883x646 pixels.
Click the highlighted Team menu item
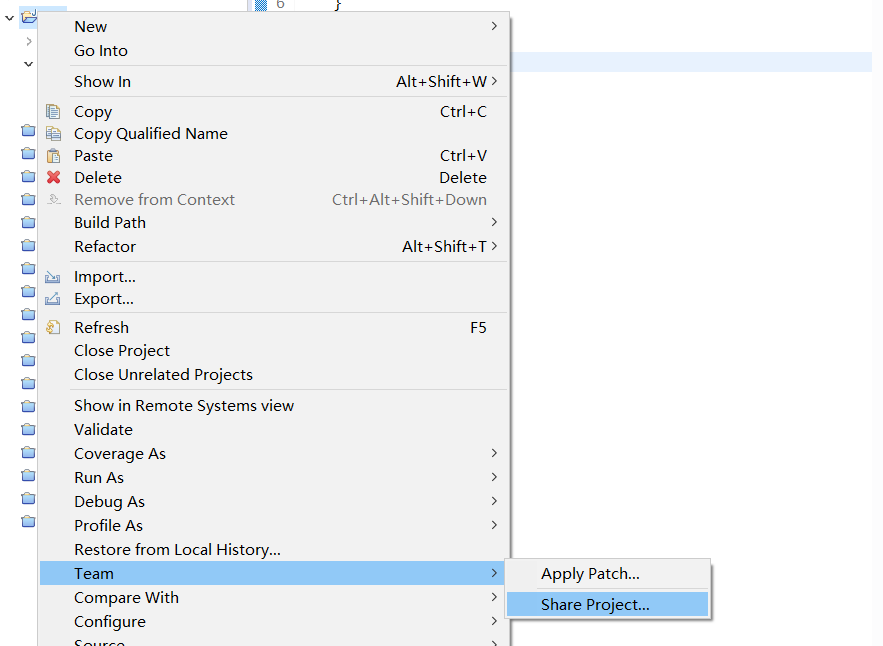point(274,573)
